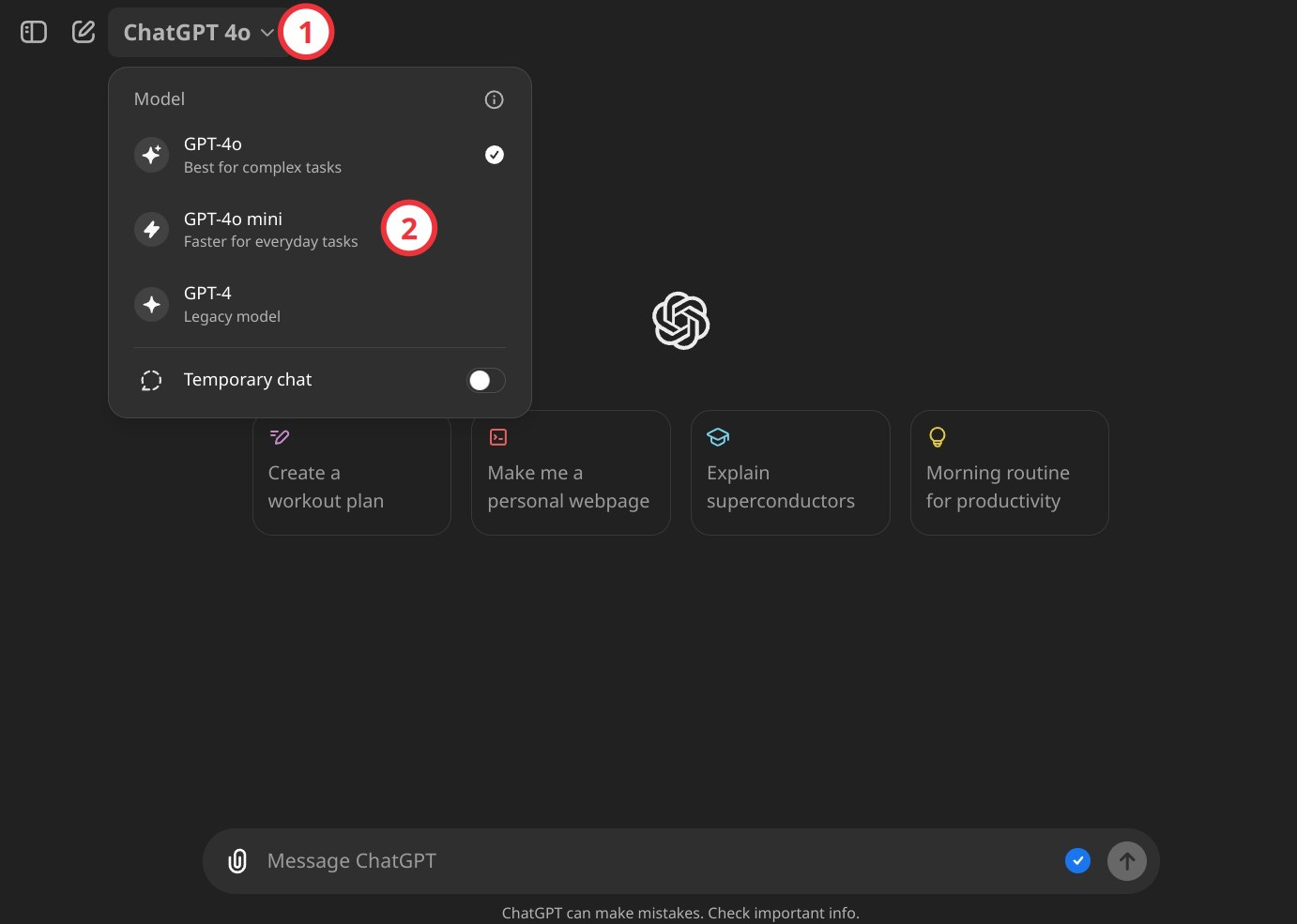Image resolution: width=1297 pixels, height=924 pixels.
Task: Open the Create a workout plan suggestion
Action: pos(352,473)
